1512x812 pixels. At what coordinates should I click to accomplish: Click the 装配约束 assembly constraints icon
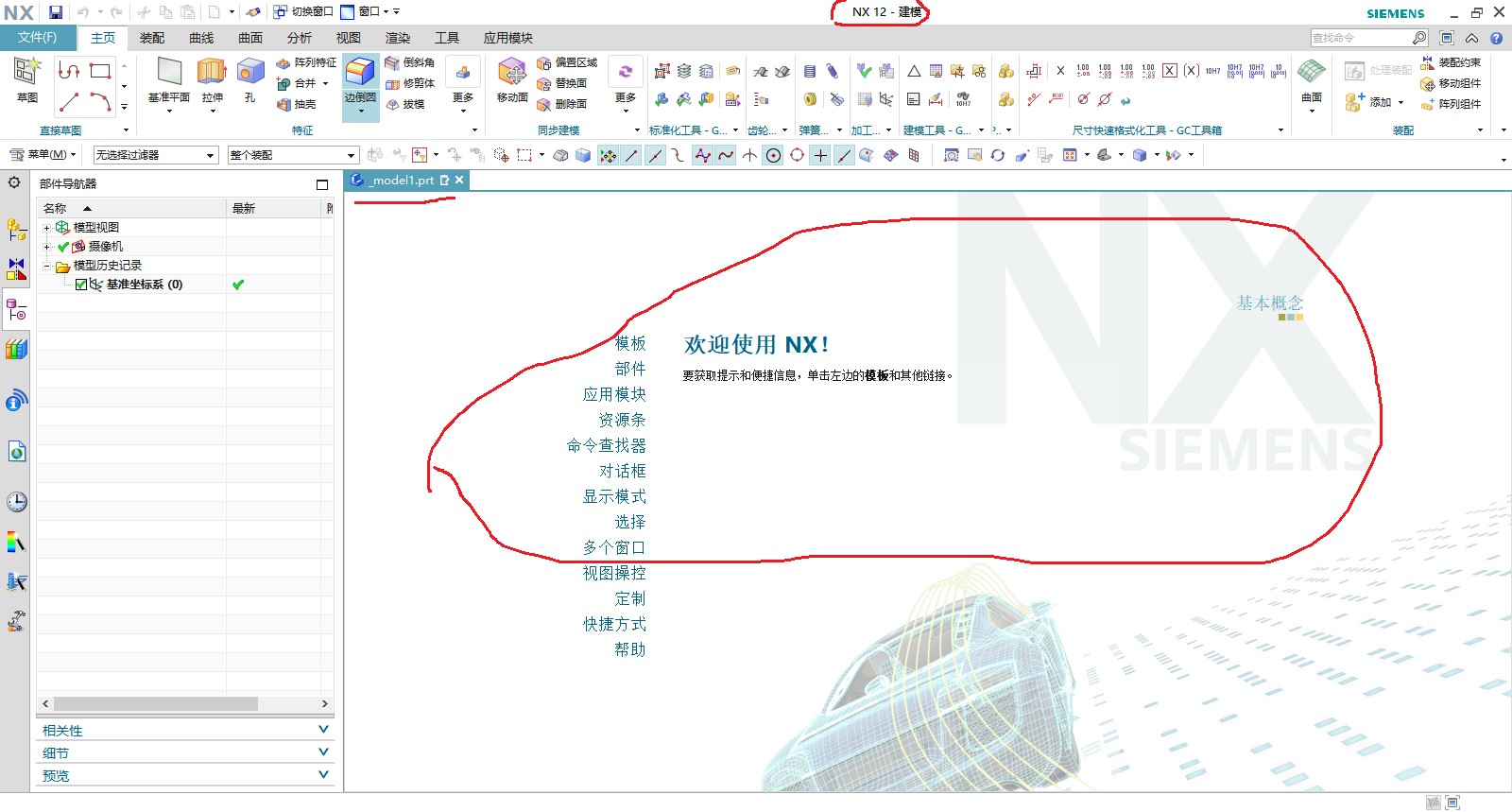pos(1451,62)
